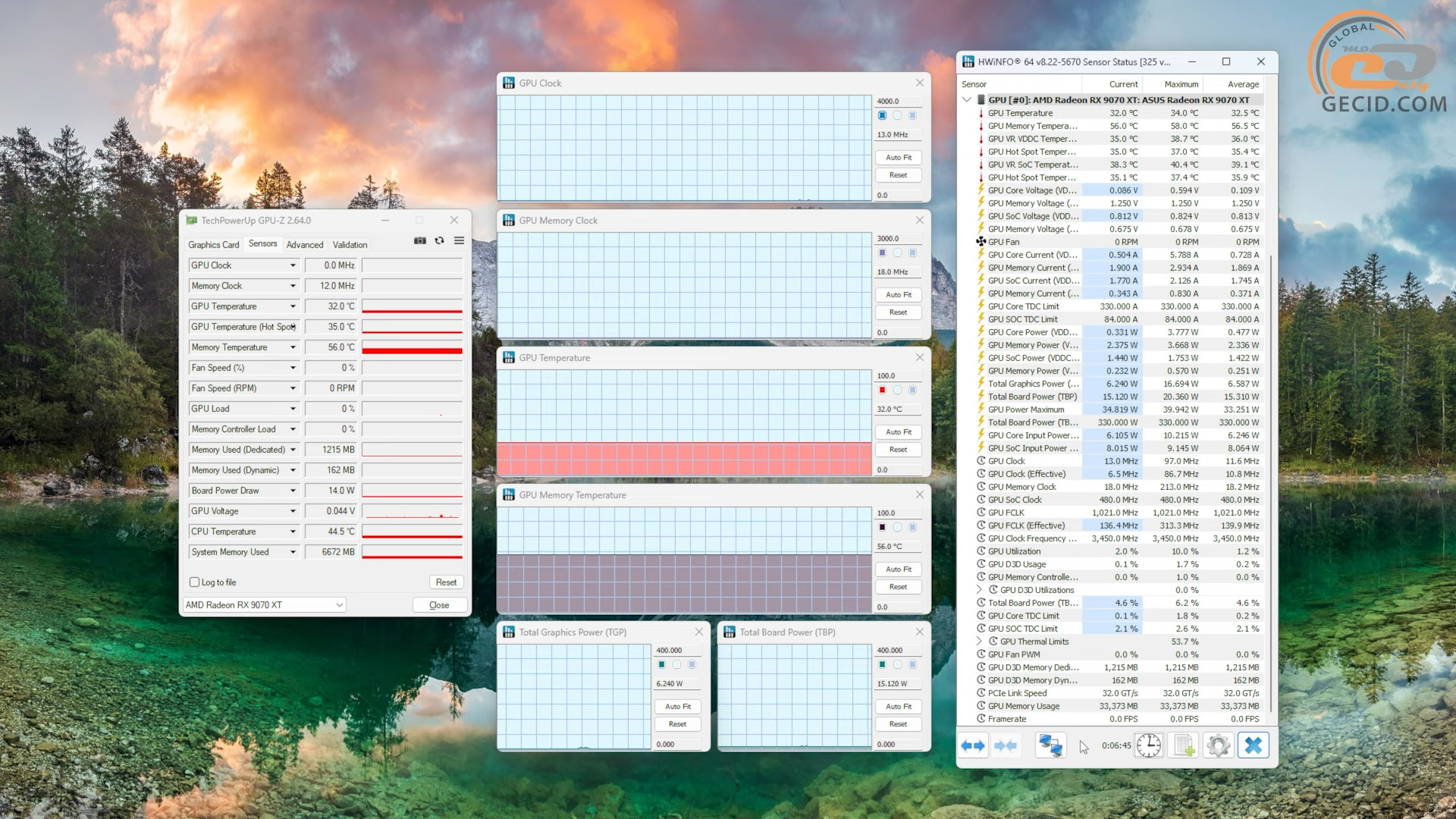The width and height of the screenshot is (1456, 819).
Task: Click the 100.0 maximum field in GPU Temperature graph
Action: (x=899, y=375)
